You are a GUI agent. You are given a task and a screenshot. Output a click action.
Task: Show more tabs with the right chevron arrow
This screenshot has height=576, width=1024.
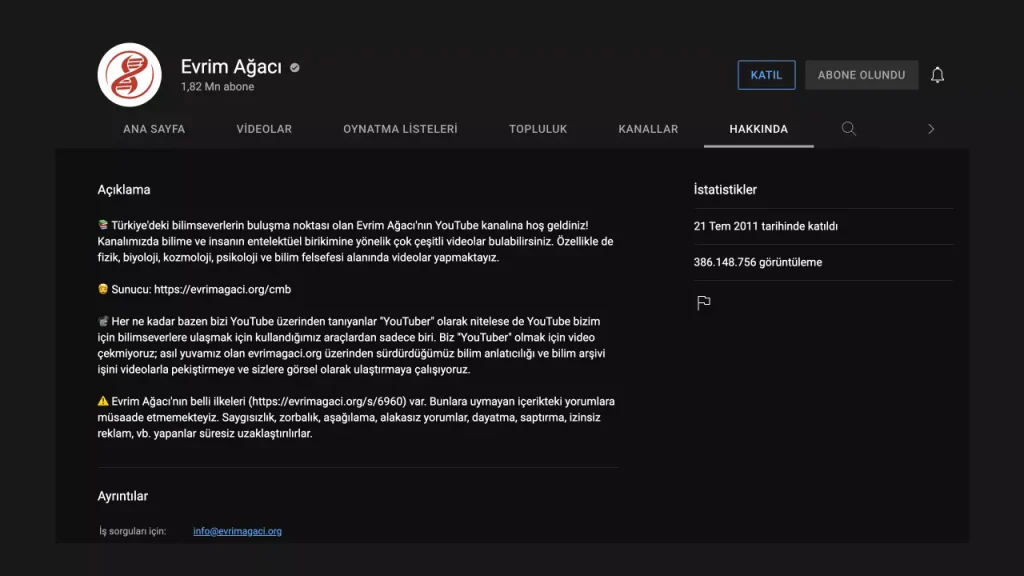click(x=931, y=129)
